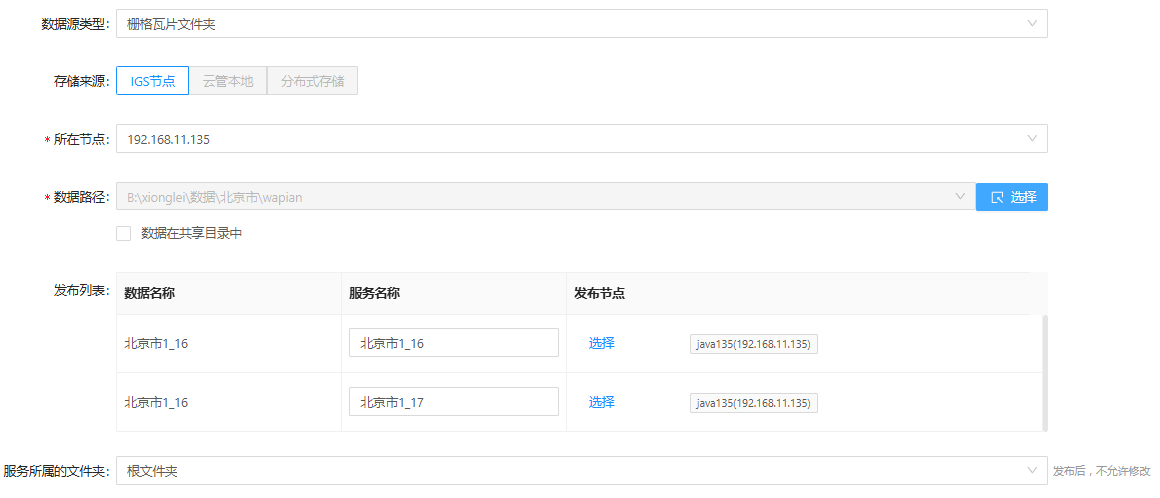
Task: Click the blue 选择 button for data path
Action: click(x=1011, y=197)
